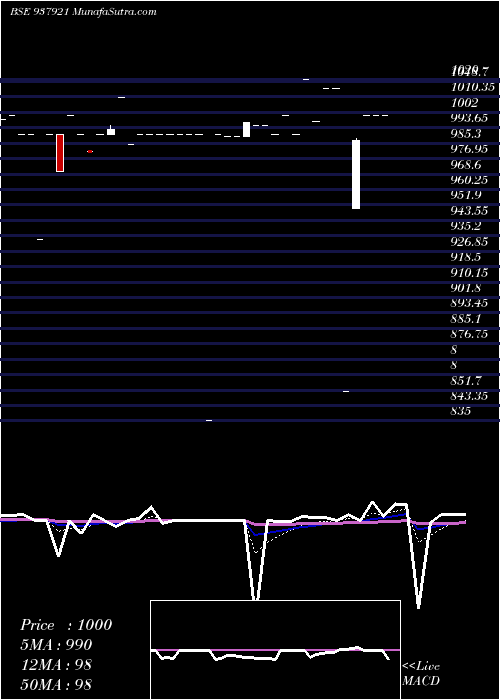The image size is (500, 700).
Task: Click the 12MA : 98 readout
Action: 56,665
